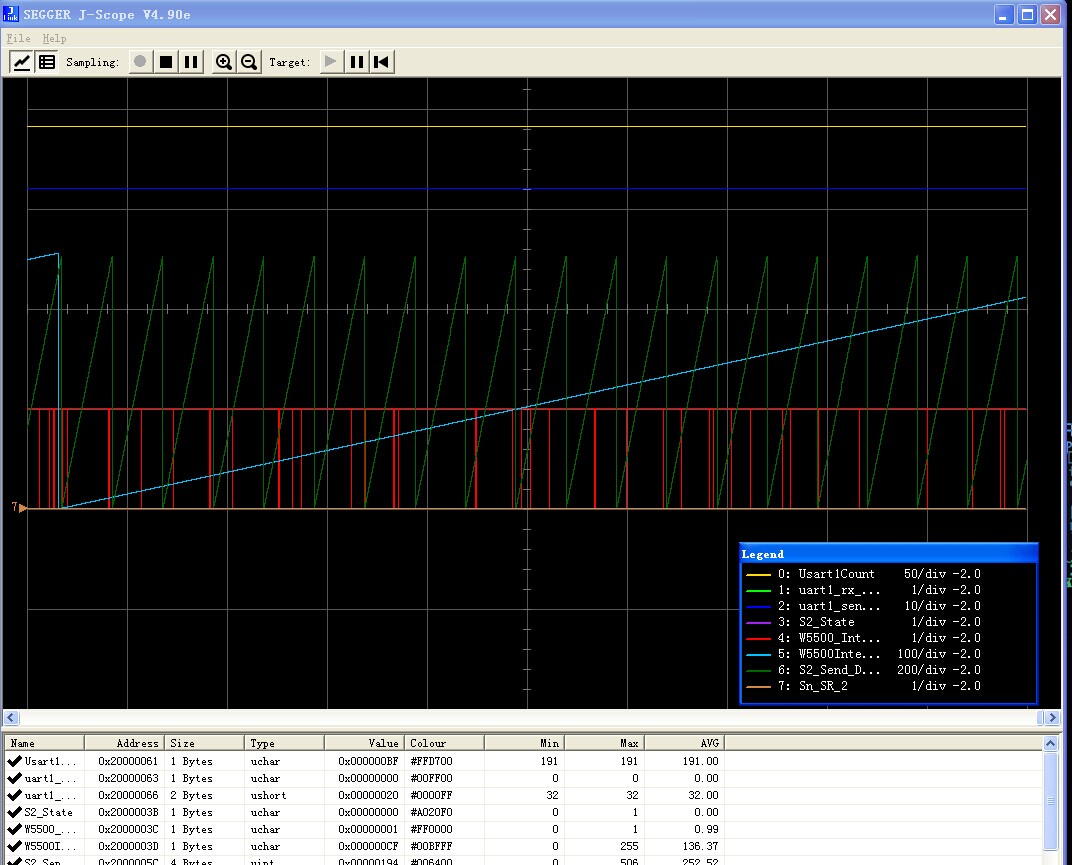
Task: Select legend entry 4: W5500_Int...
Action: [863, 638]
